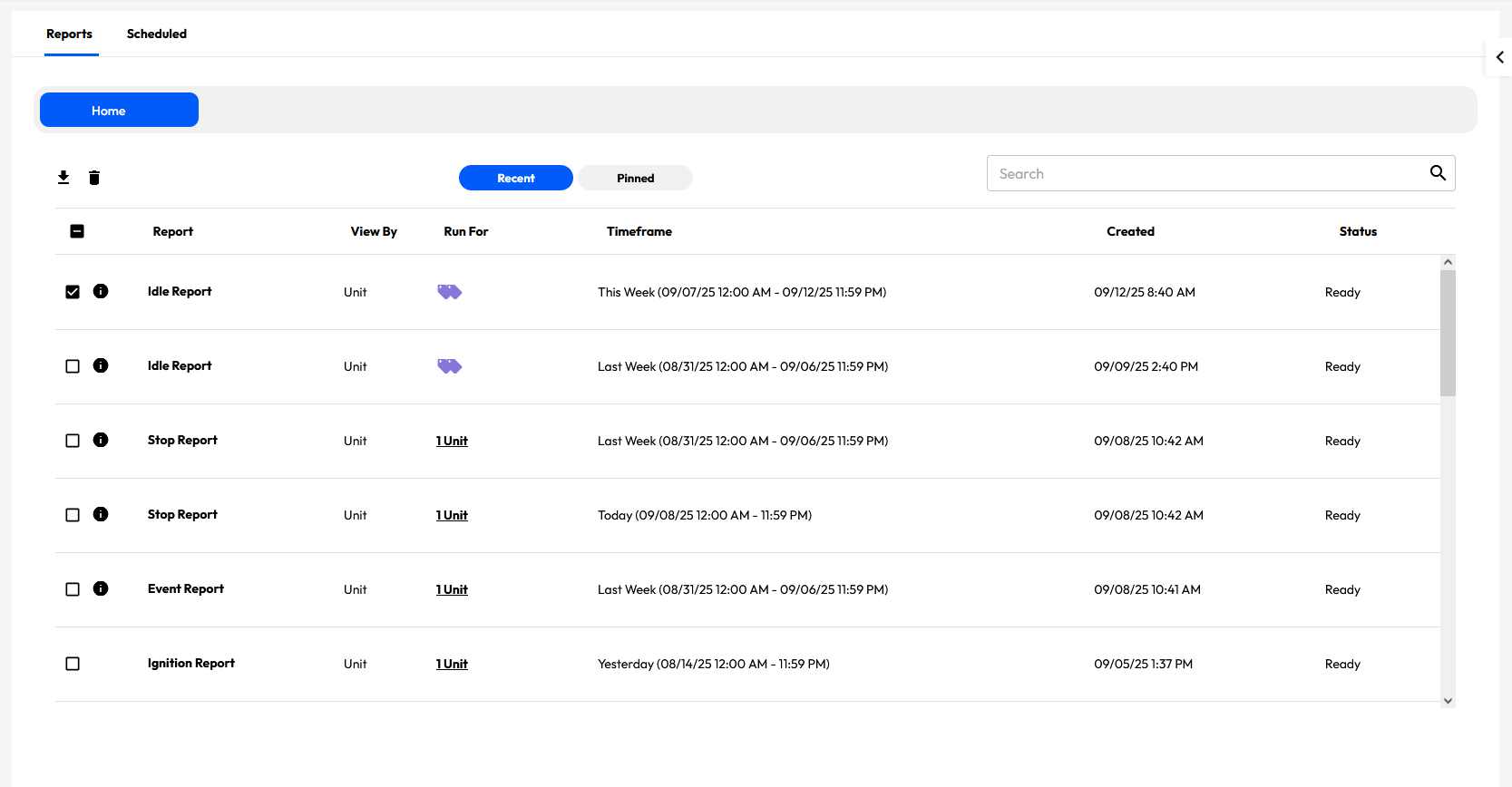The width and height of the screenshot is (1512, 787).
Task: Select the Pinned filter tab
Action: tap(636, 178)
